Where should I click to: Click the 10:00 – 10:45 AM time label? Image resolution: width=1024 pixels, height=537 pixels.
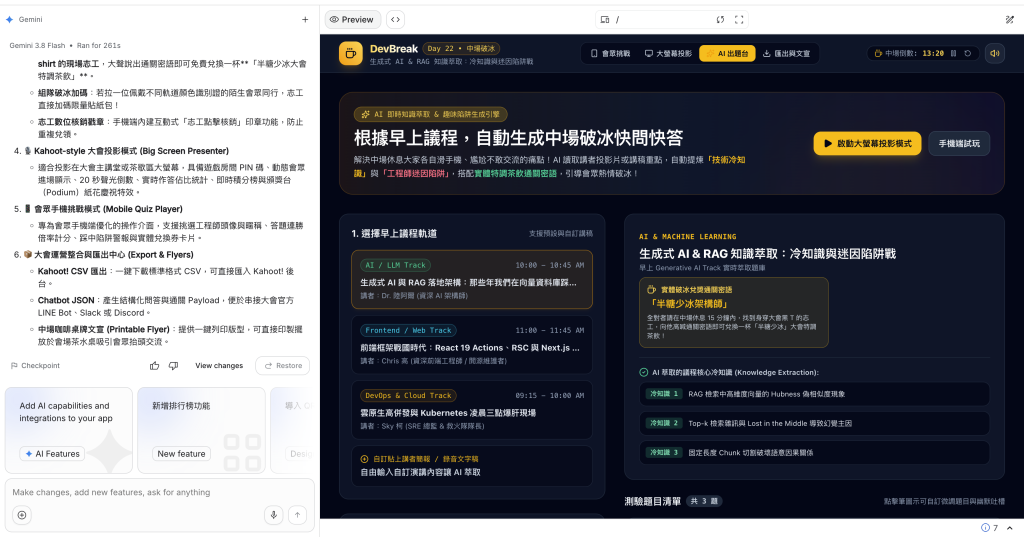pyautogui.click(x=549, y=265)
